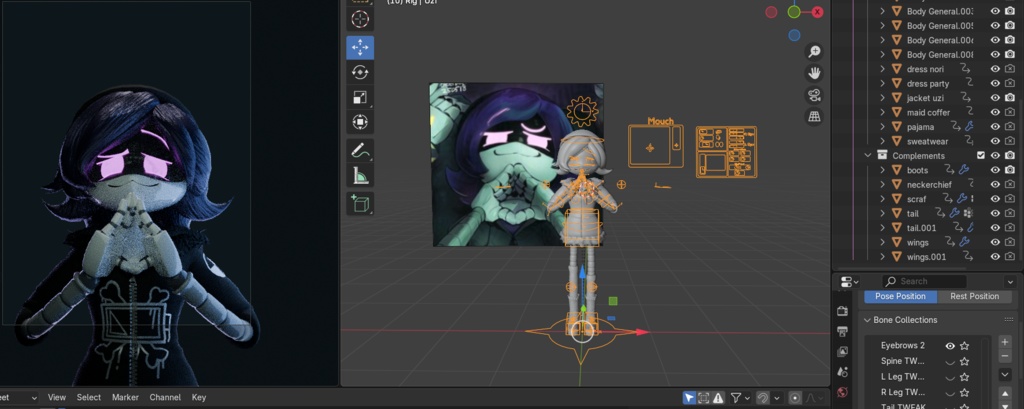Click the red X axis gizmo ball
The image size is (1024, 409).
pos(817,12)
